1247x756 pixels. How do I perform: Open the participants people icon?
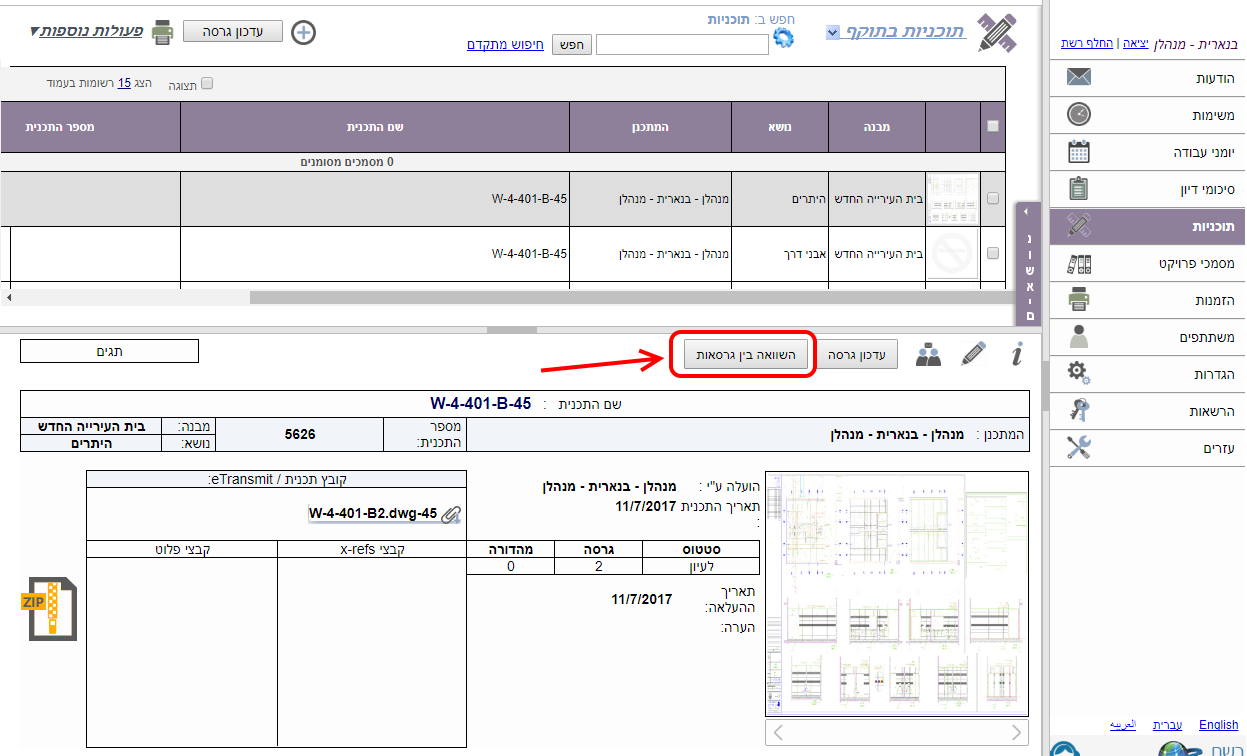929,355
